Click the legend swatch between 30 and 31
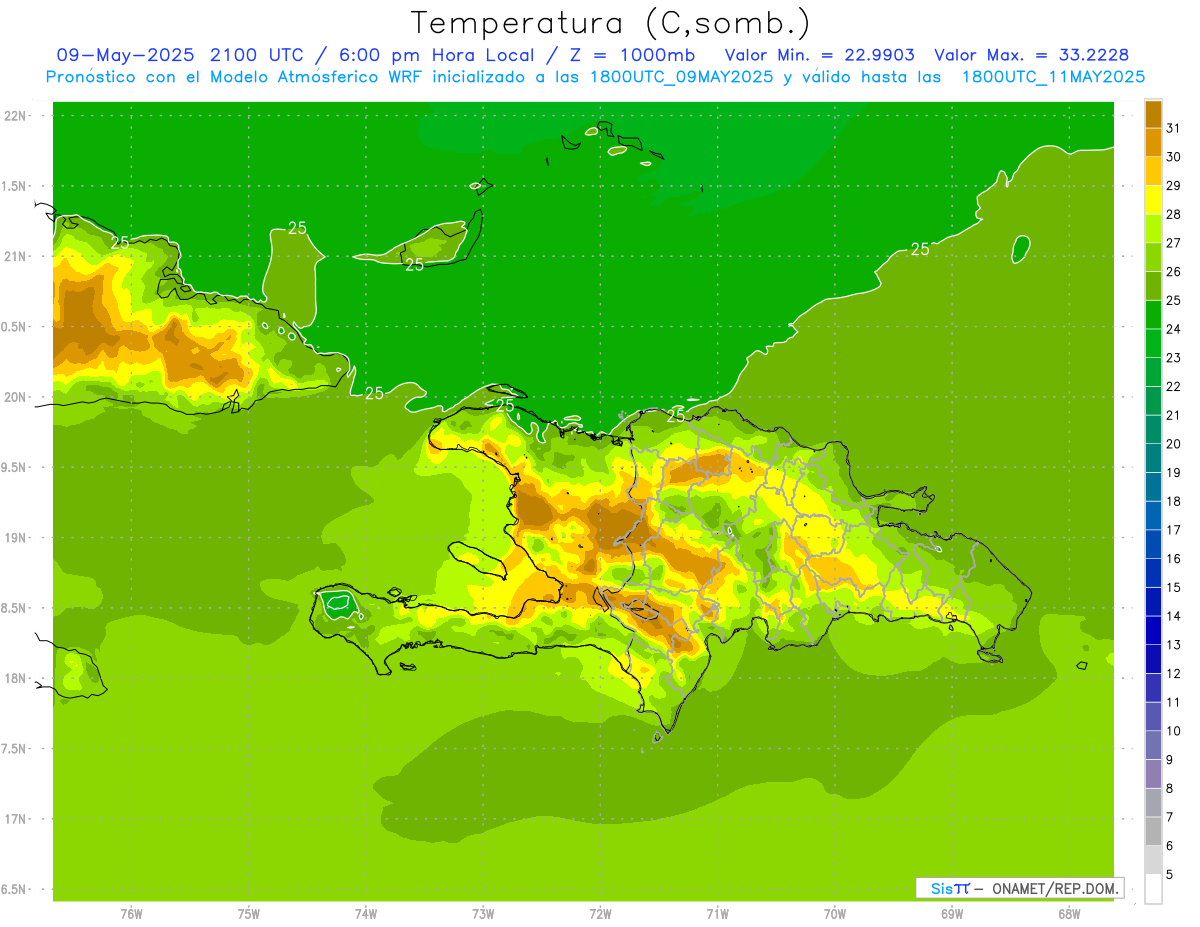 (x=1153, y=143)
